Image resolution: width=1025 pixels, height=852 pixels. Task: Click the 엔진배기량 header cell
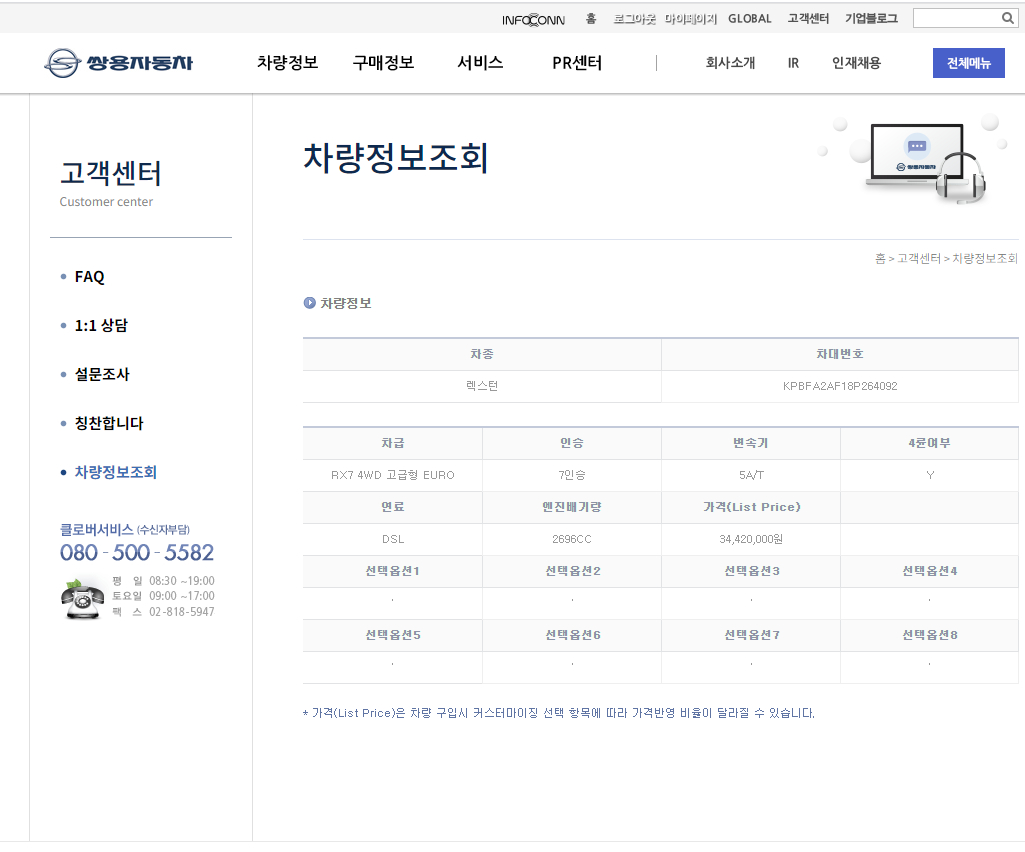pyautogui.click(x=572, y=507)
